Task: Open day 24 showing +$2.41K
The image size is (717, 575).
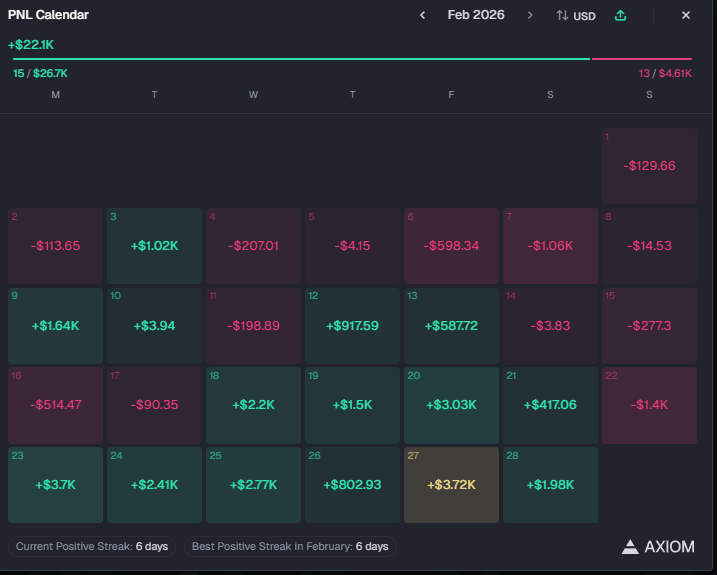Action: click(154, 485)
